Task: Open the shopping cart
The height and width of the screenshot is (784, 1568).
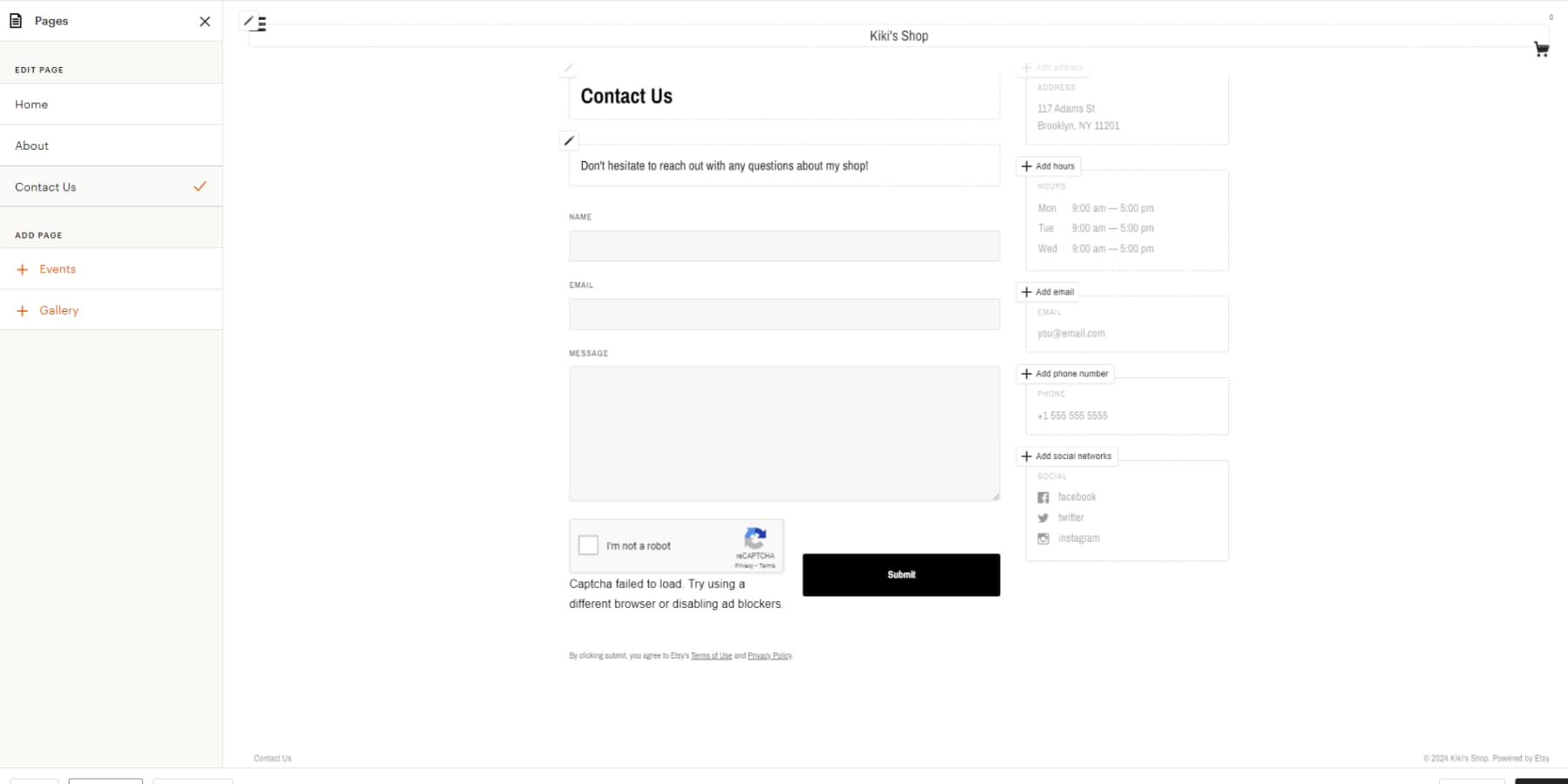Action: pyautogui.click(x=1542, y=49)
